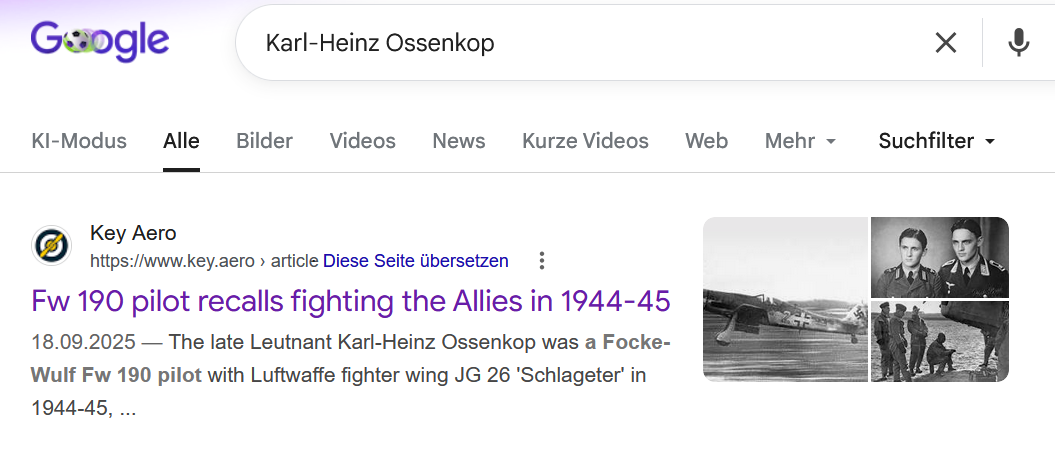Open the Fw 190 pilot recalls article link
This screenshot has width=1055, height=454.
pos(351,301)
